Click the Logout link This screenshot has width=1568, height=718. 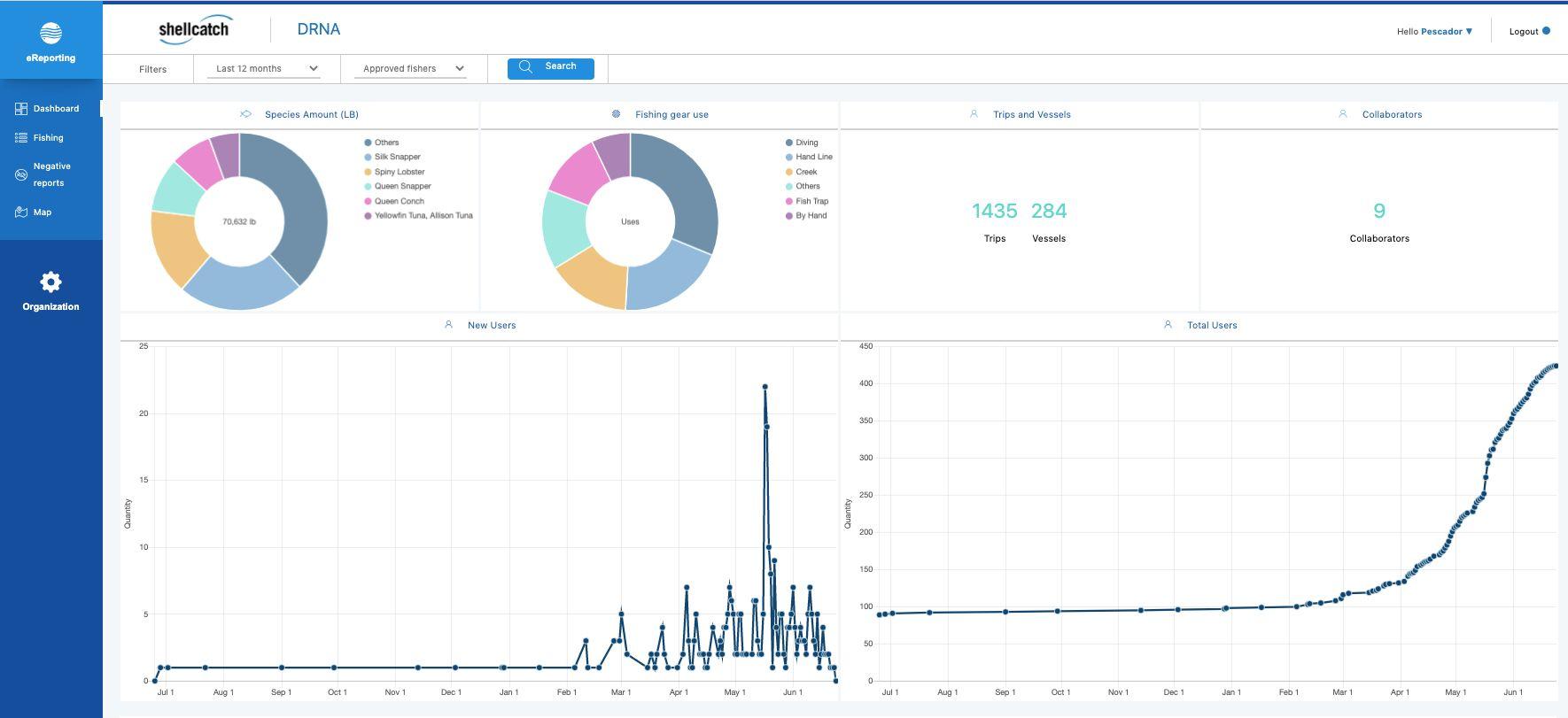1524,31
